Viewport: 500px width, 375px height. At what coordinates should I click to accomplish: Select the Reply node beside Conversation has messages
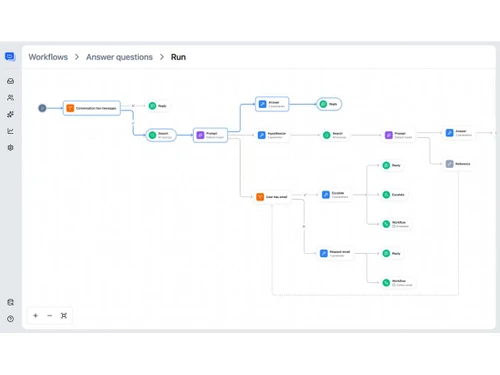158,106
